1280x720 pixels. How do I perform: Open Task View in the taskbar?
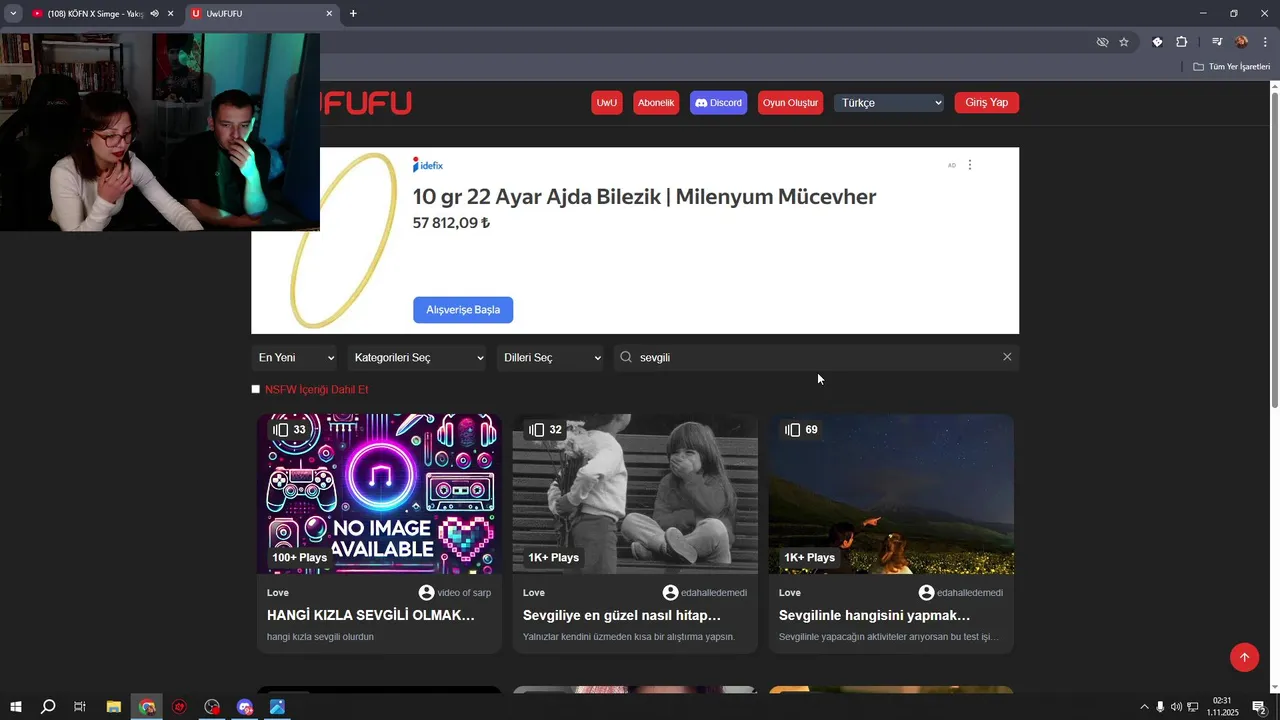[x=80, y=707]
